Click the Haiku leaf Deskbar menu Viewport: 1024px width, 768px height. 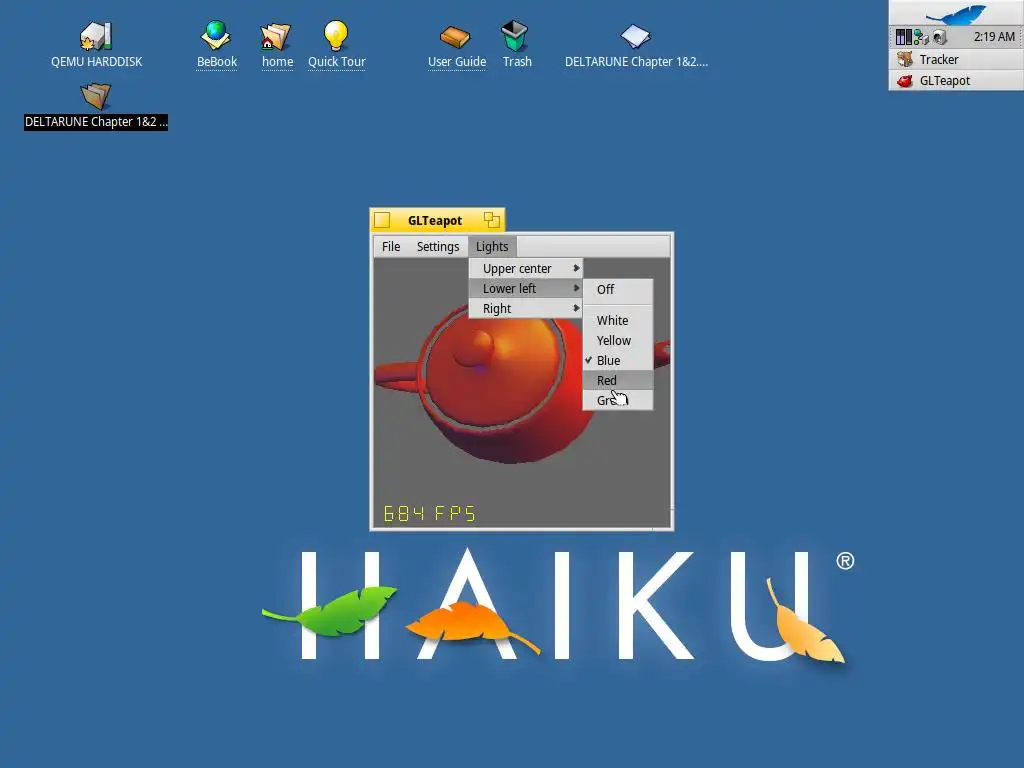[x=956, y=14]
